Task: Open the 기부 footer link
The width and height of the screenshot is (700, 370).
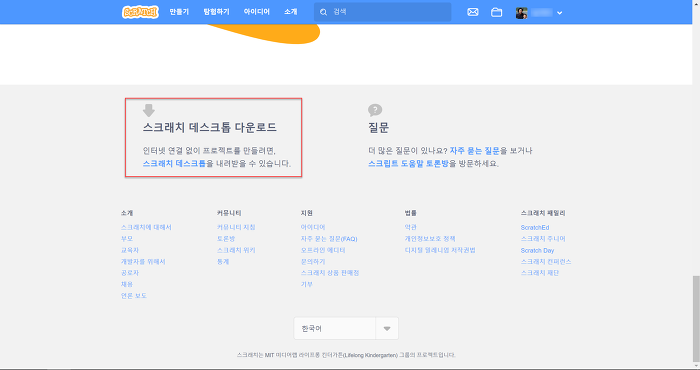Action: (306, 284)
